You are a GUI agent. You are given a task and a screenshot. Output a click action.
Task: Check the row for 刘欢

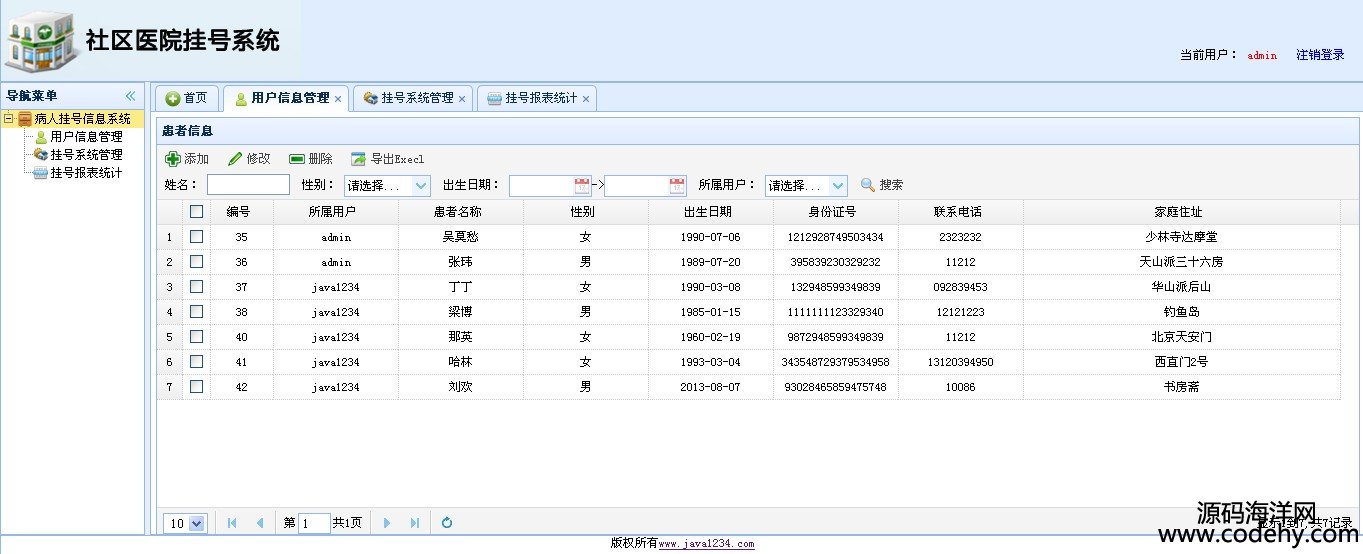tap(196, 386)
